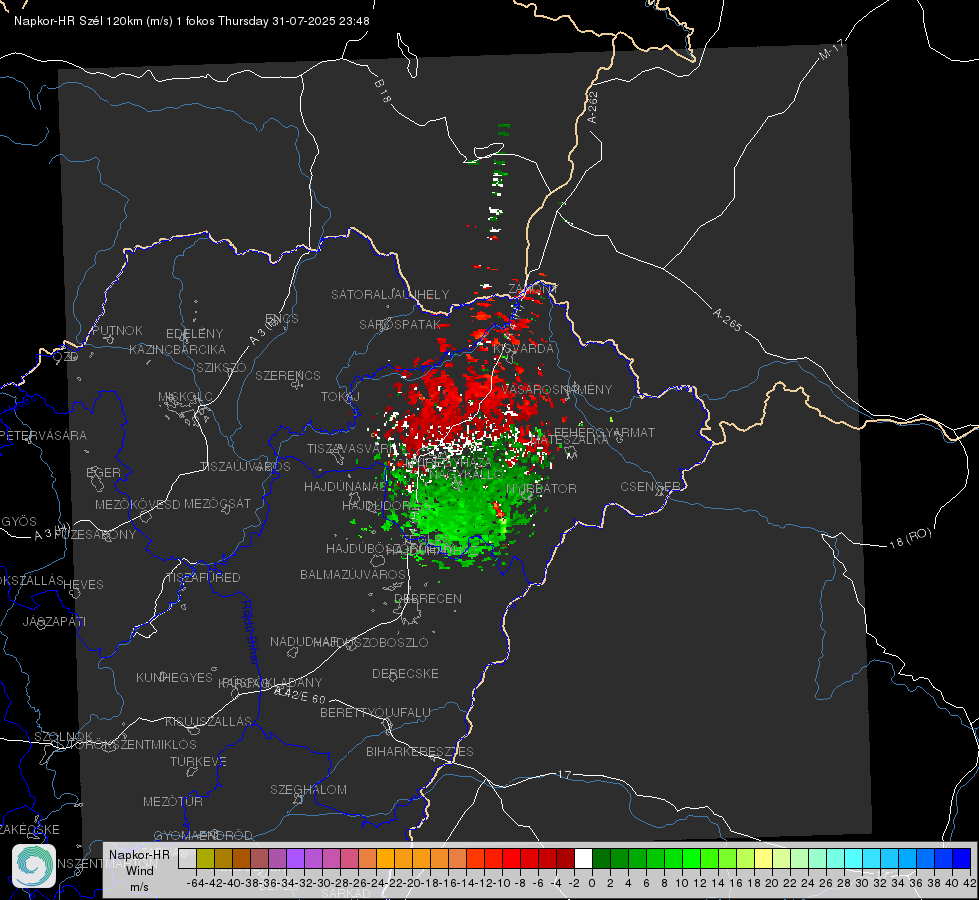Click the swirl logo icon beside the legend

[x=34, y=866]
